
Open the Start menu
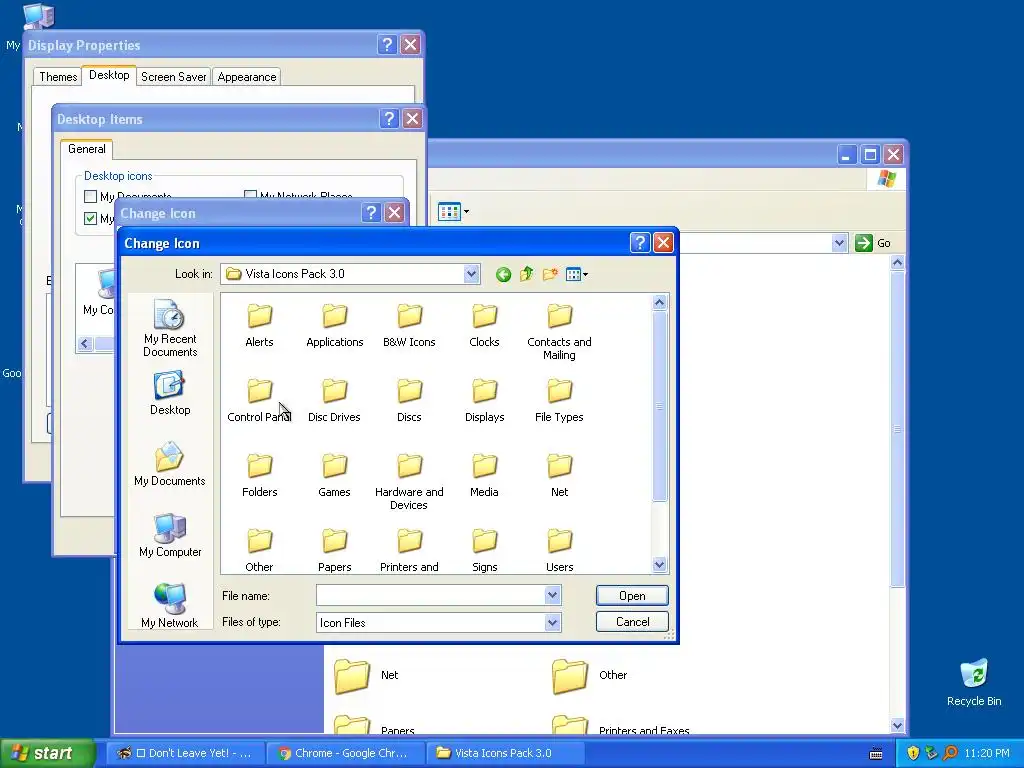pos(46,753)
